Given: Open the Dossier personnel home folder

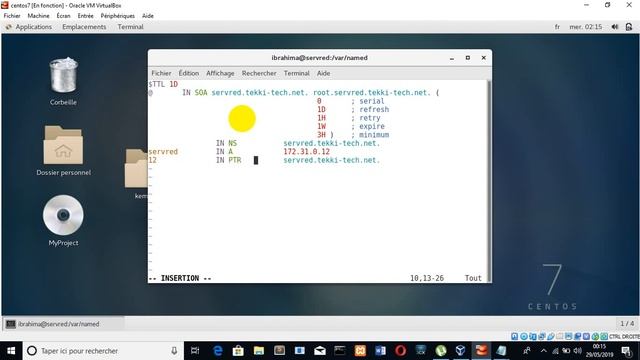Looking at the screenshot, I should pos(63,145).
